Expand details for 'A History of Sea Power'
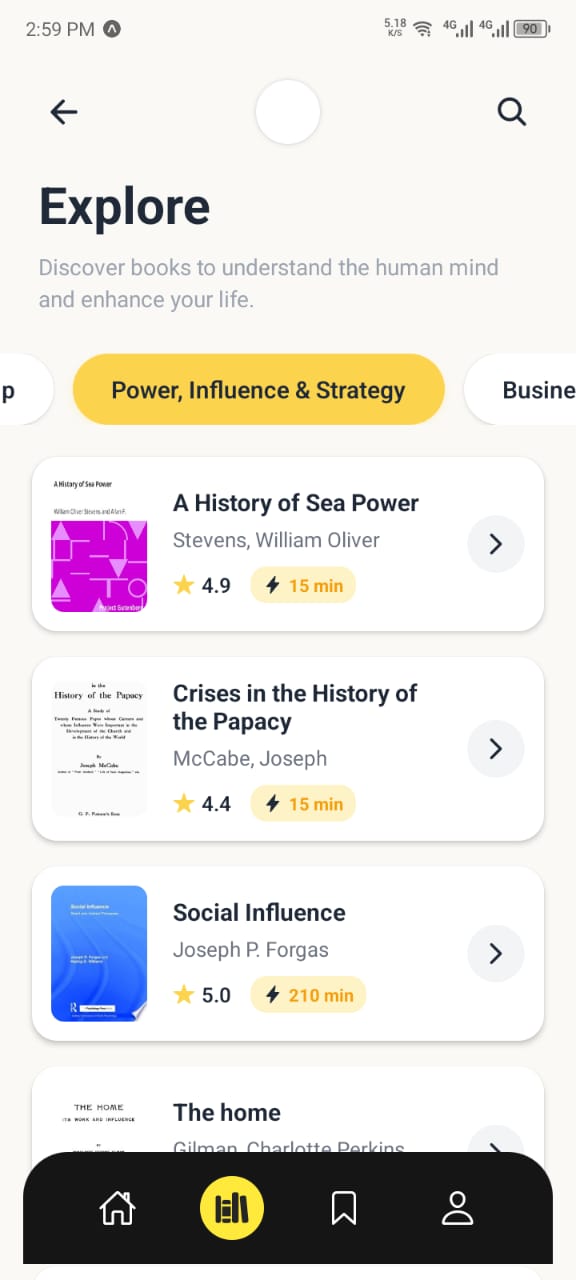The width and height of the screenshot is (576, 1280). 495,543
